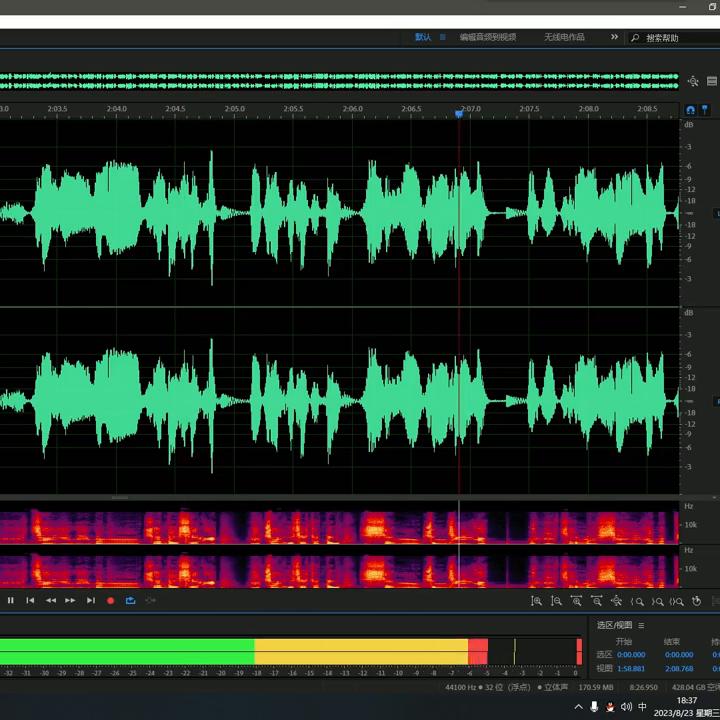Pause playback in the transport bar
Screen dimensions: 720x720
(11, 600)
